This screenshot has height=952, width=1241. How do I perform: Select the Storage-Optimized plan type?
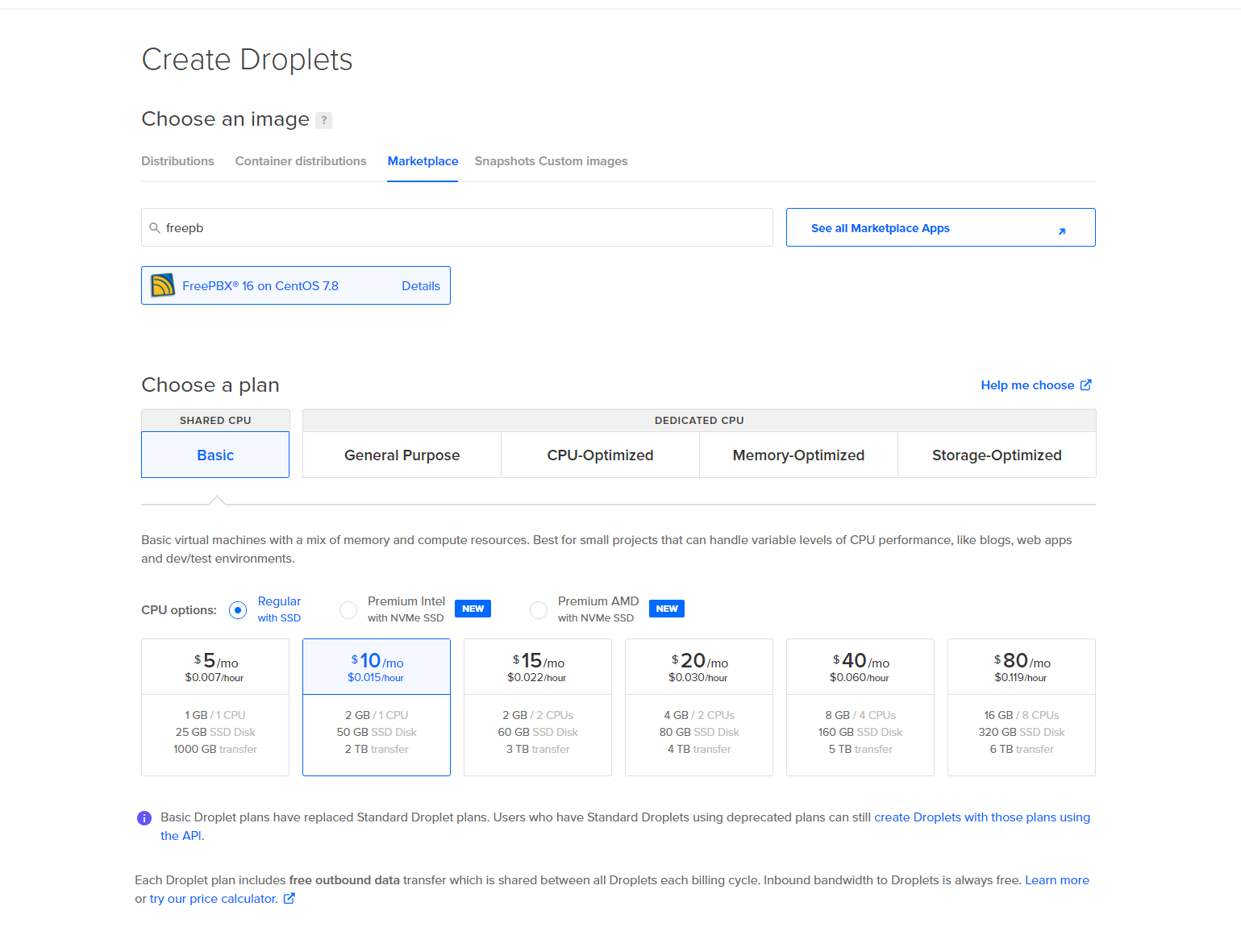point(997,455)
